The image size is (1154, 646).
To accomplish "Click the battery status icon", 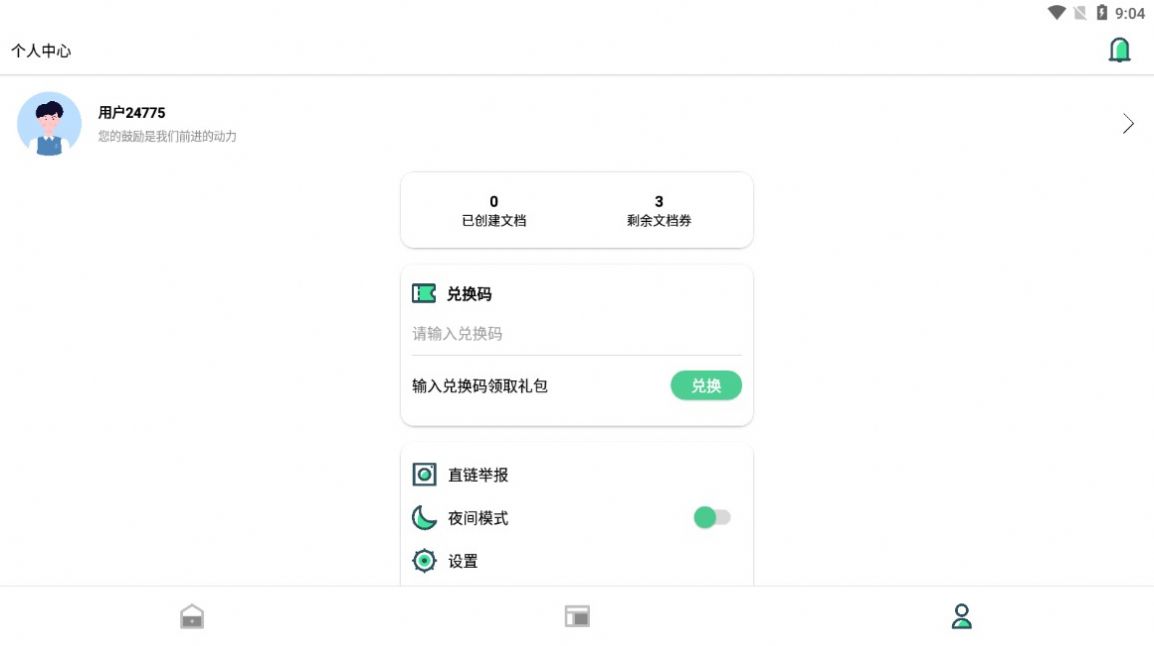I will pyautogui.click(x=1100, y=13).
